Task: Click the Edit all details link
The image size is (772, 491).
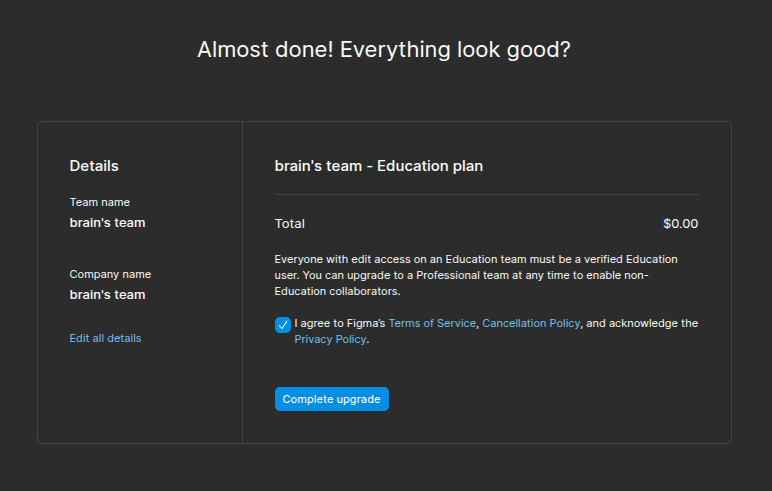Action: [105, 338]
